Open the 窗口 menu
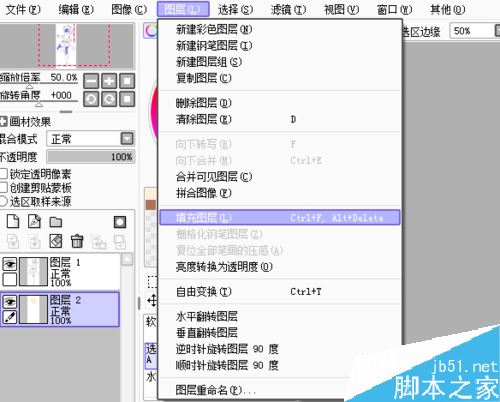This screenshot has height=402, width=500. point(394,9)
